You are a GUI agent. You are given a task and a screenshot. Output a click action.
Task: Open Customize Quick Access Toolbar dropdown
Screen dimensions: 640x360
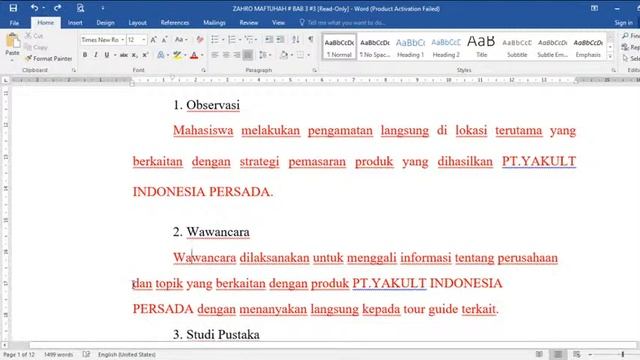(x=103, y=8)
